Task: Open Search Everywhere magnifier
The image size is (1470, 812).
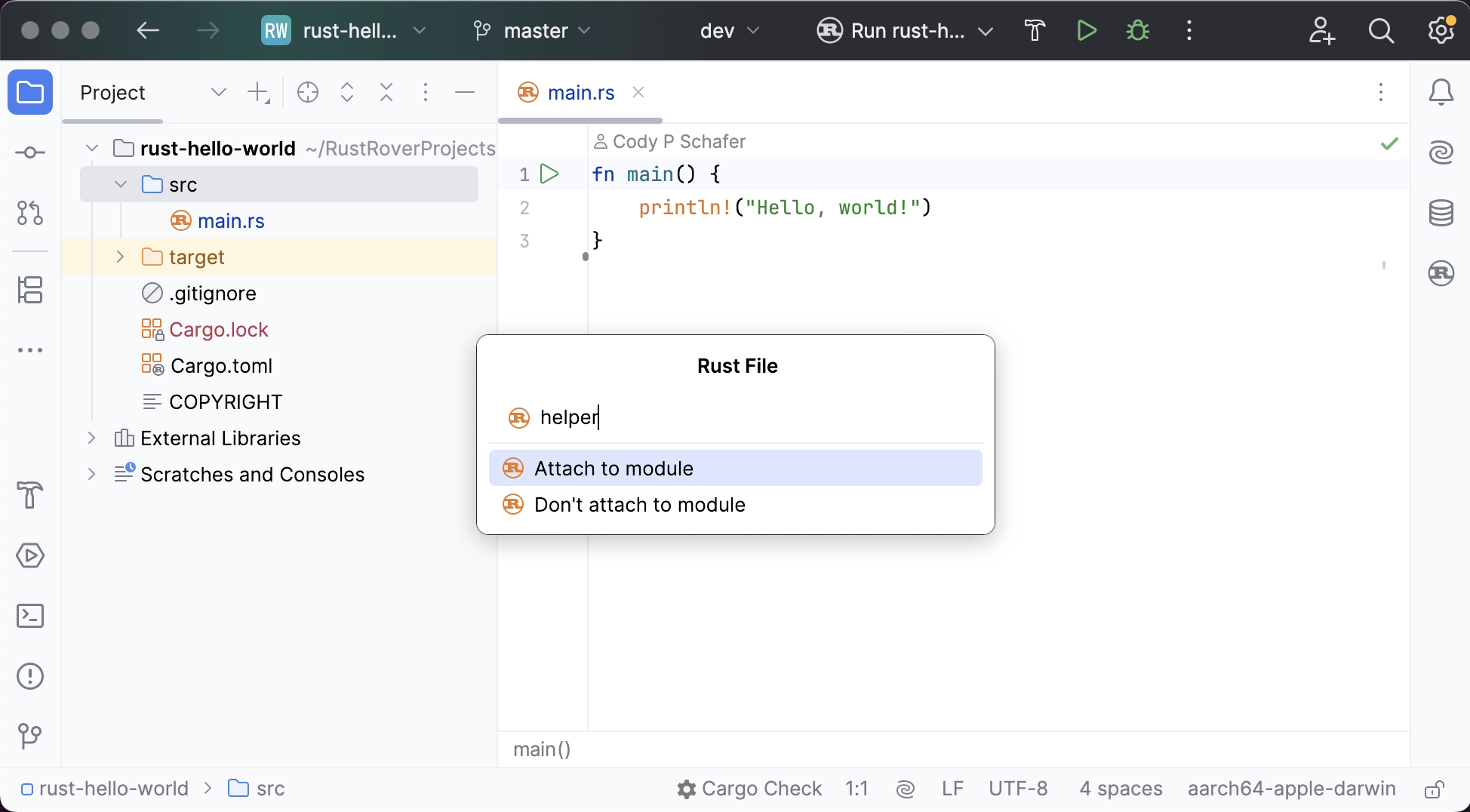Action: click(1381, 30)
